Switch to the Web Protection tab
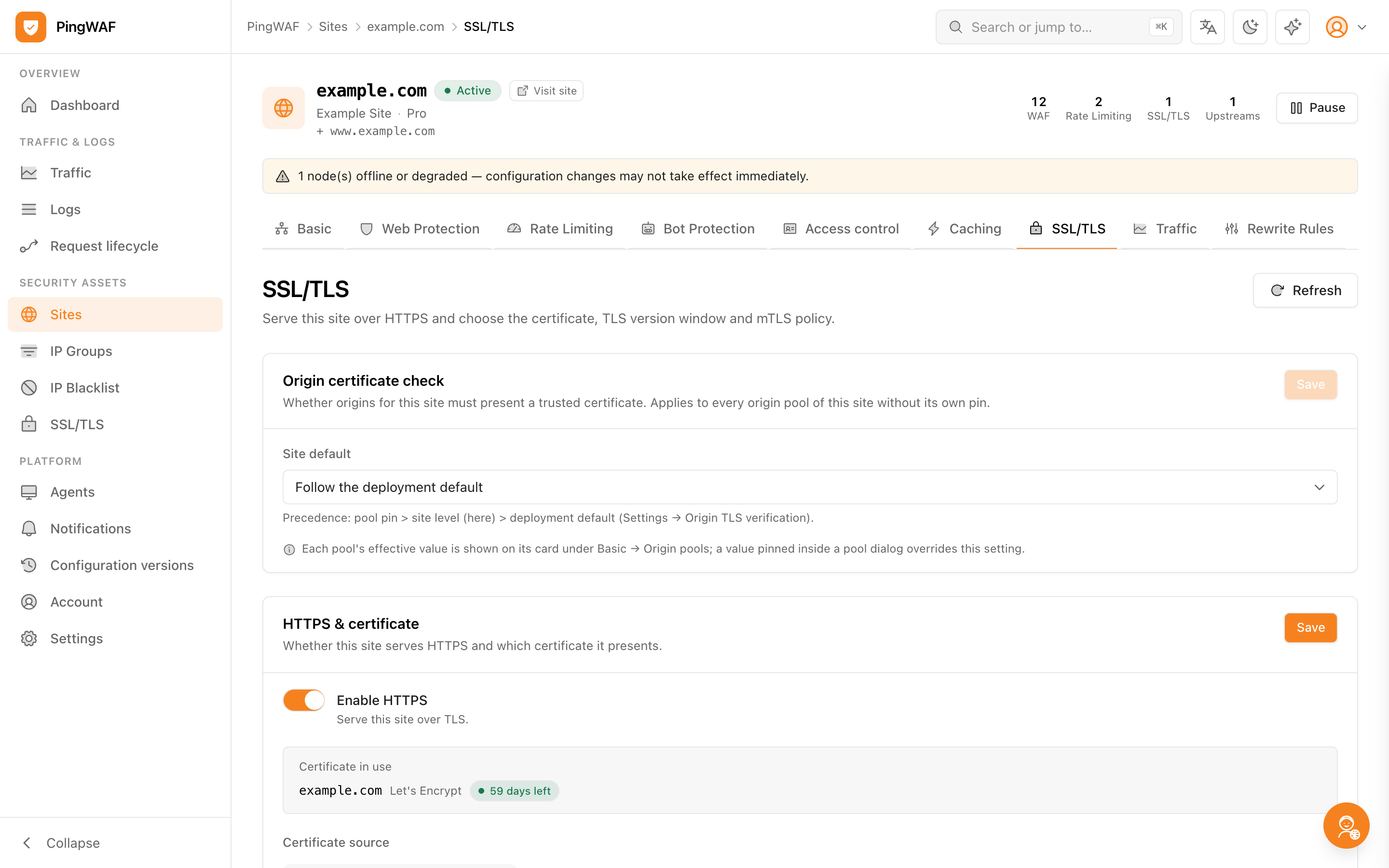 click(x=419, y=229)
